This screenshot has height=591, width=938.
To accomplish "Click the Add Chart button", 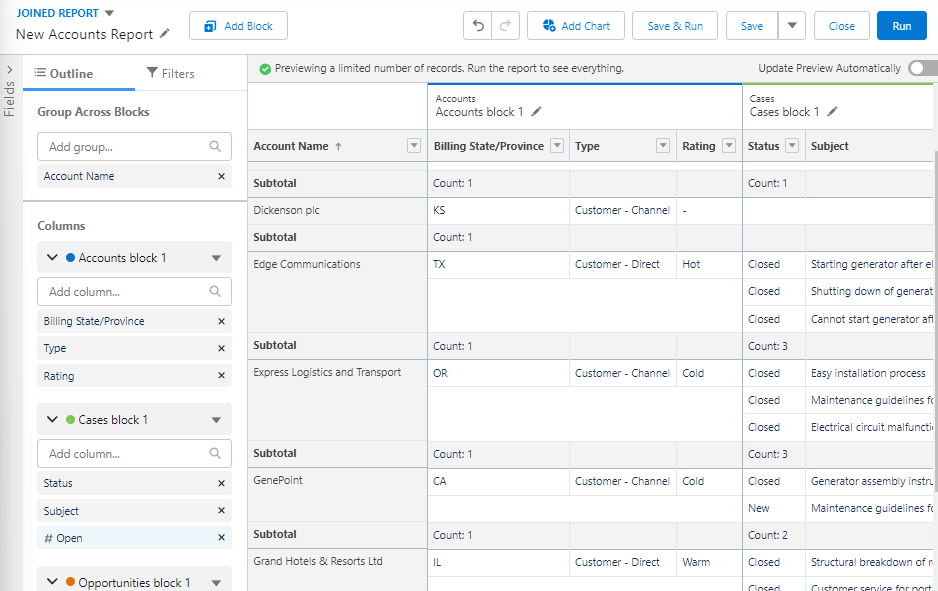I will [576, 26].
